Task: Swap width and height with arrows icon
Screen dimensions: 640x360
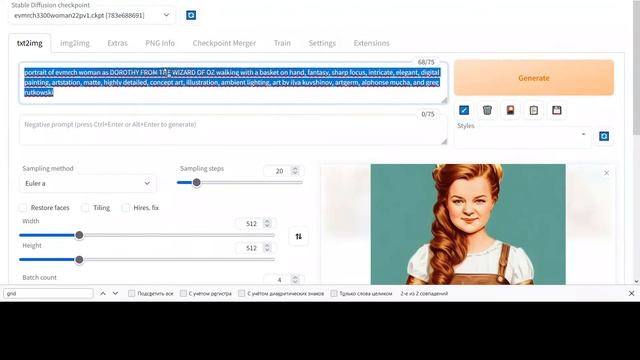Action: (x=298, y=236)
